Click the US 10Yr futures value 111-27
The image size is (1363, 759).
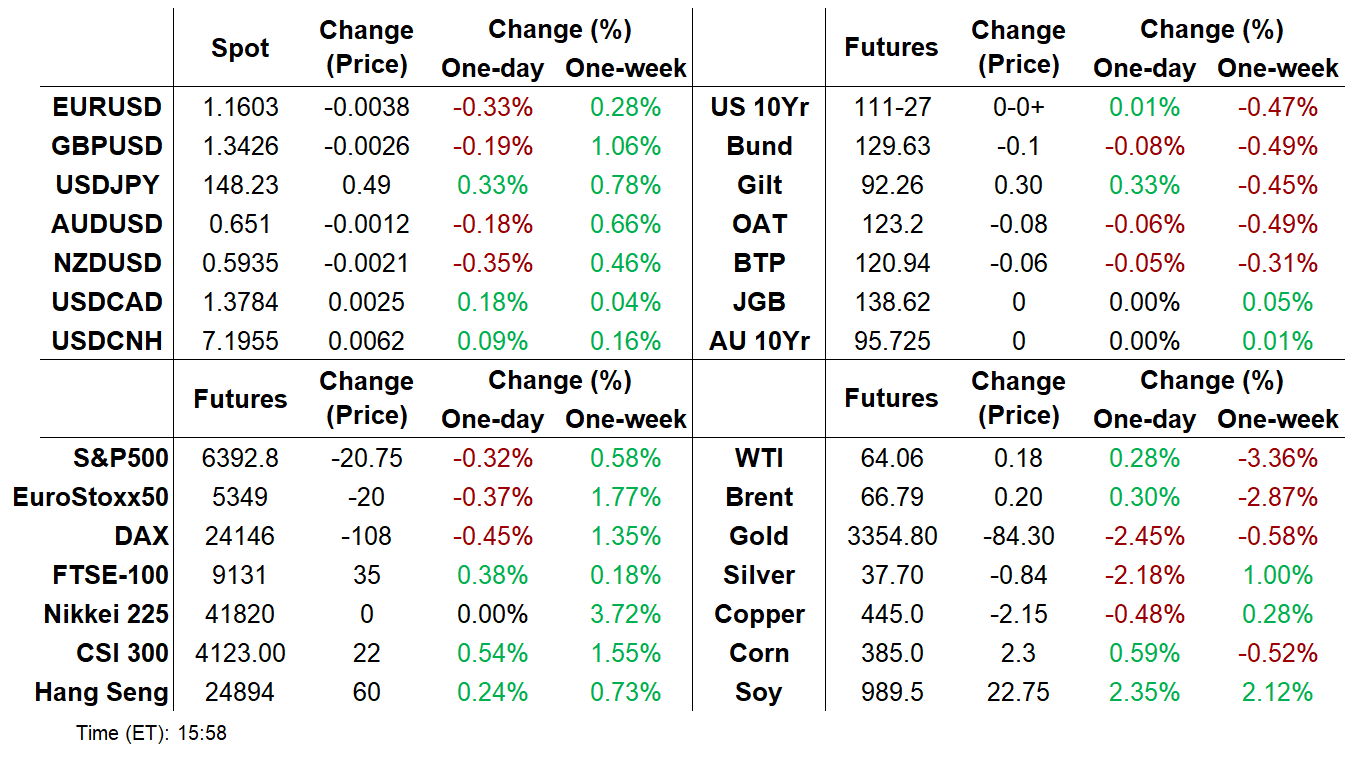(892, 107)
